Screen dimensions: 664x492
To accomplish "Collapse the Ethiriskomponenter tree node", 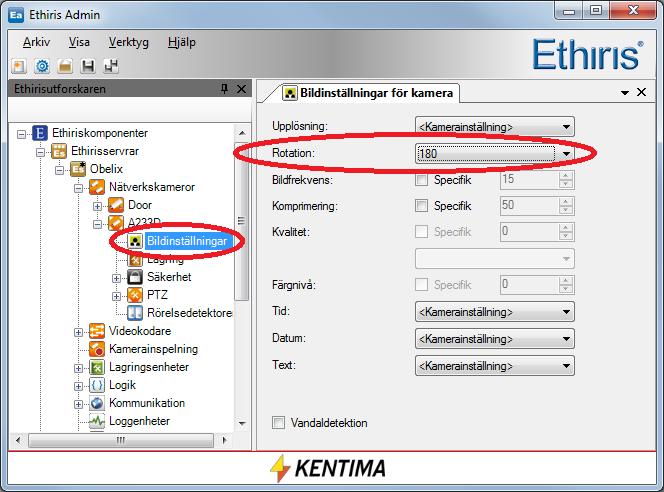I will (21, 134).
